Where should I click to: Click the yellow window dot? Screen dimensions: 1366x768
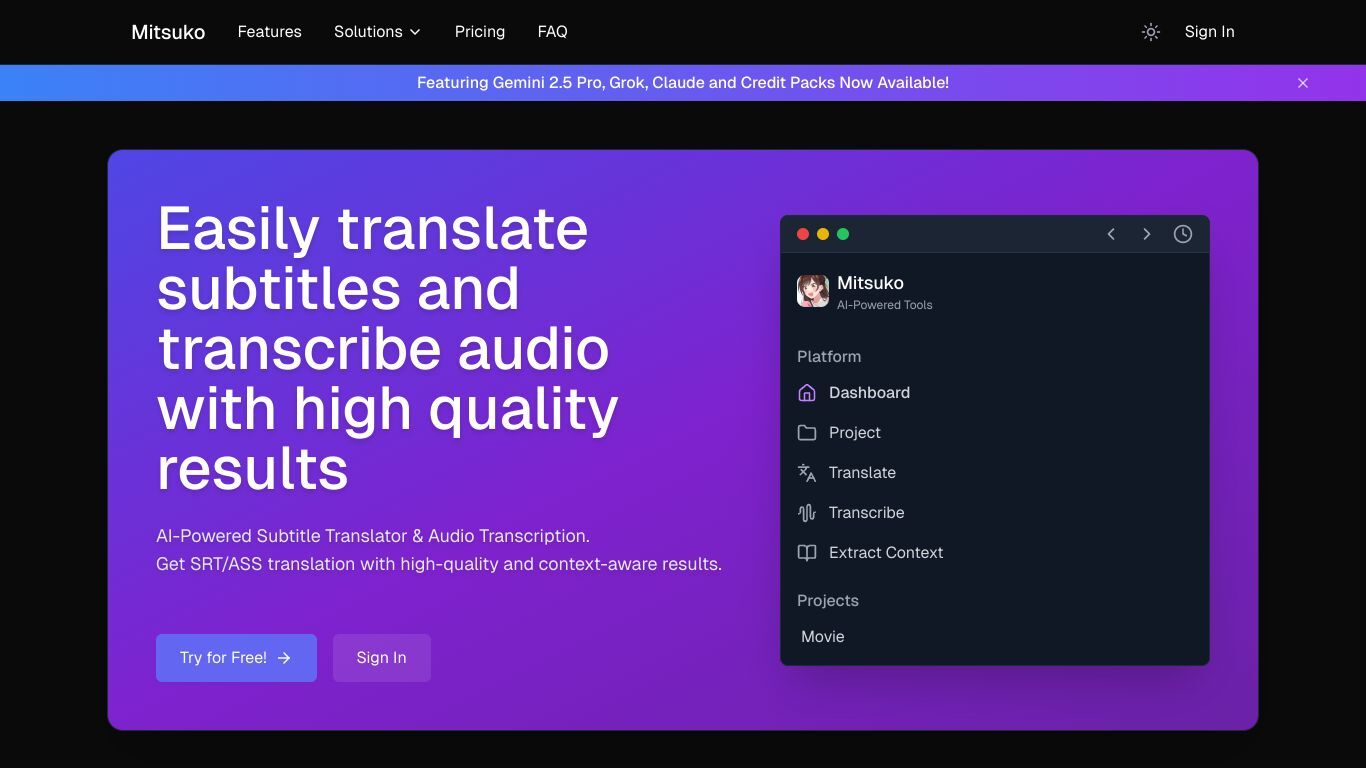pos(823,234)
